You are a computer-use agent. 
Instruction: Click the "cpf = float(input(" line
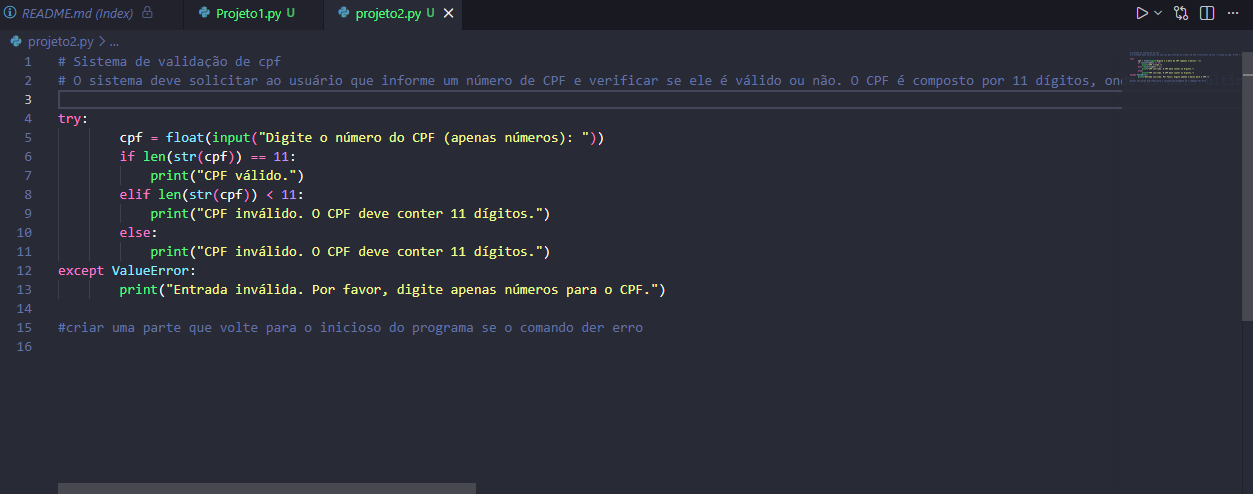click(x=361, y=138)
